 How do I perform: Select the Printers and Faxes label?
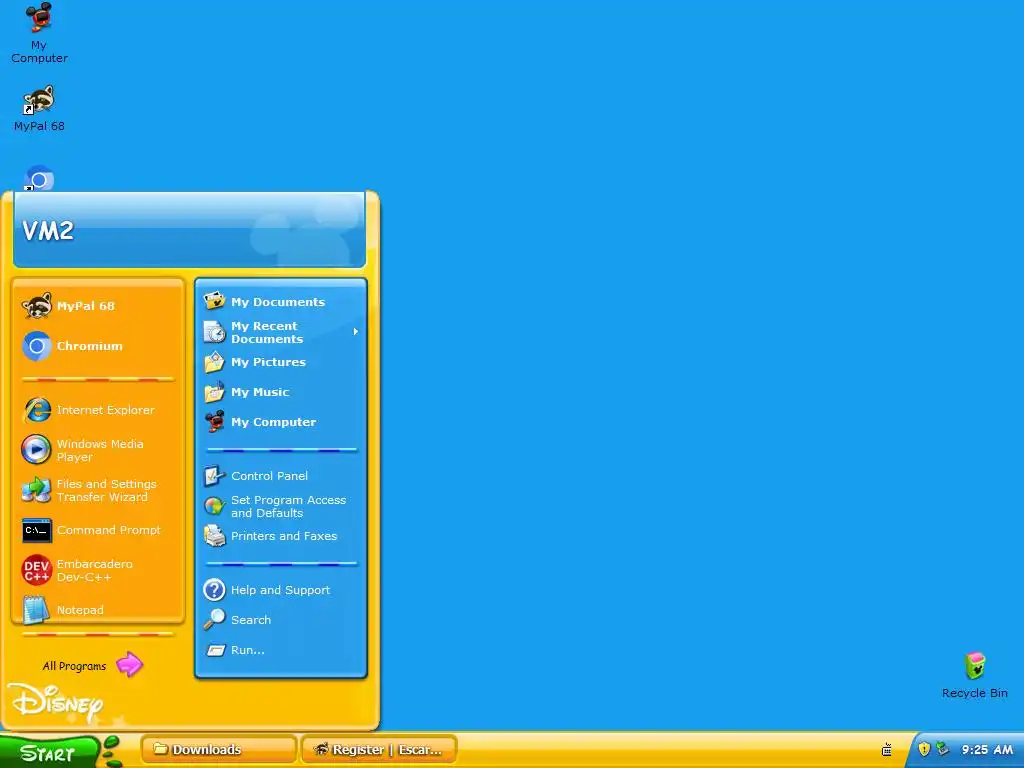tap(284, 536)
